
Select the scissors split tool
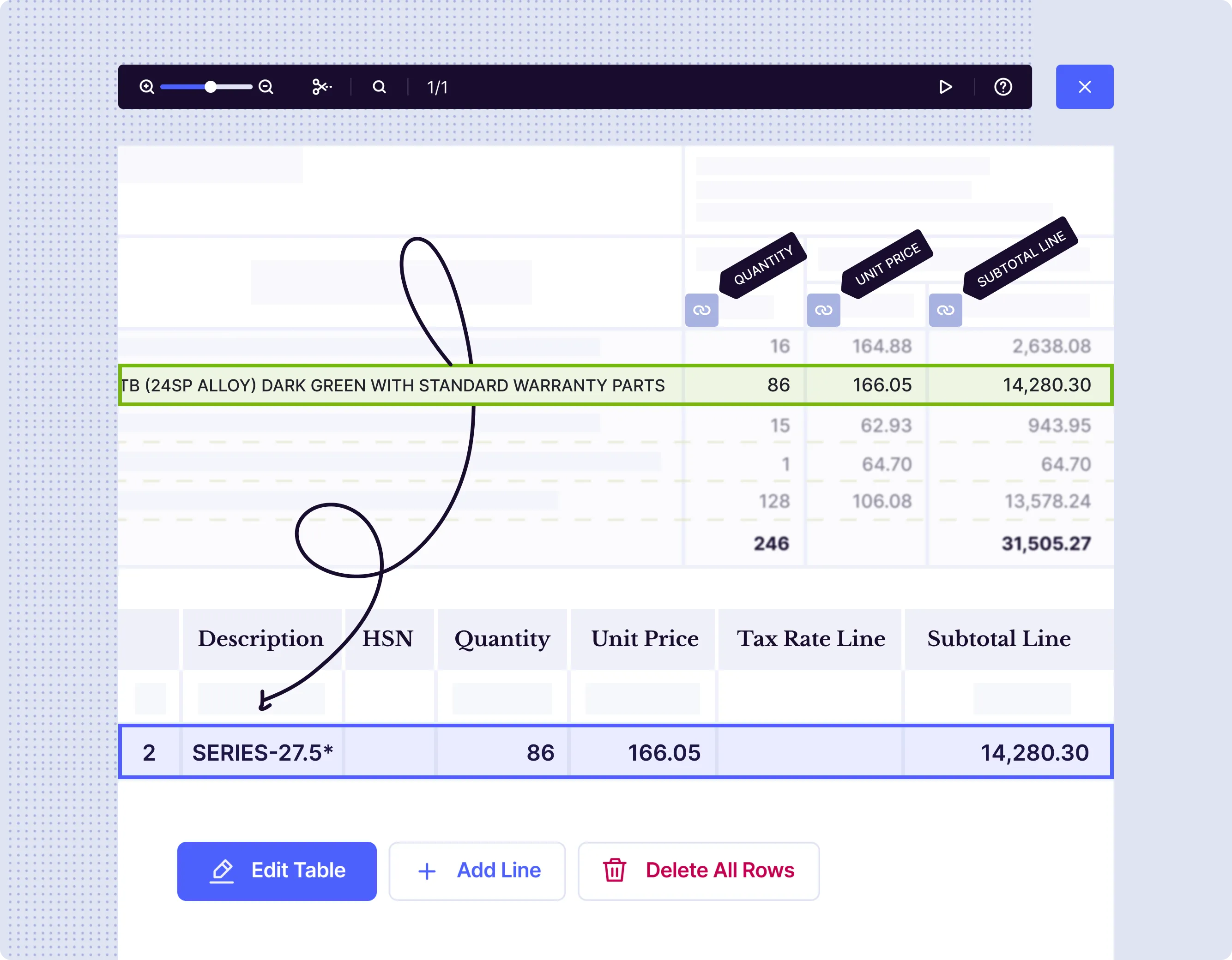click(321, 87)
